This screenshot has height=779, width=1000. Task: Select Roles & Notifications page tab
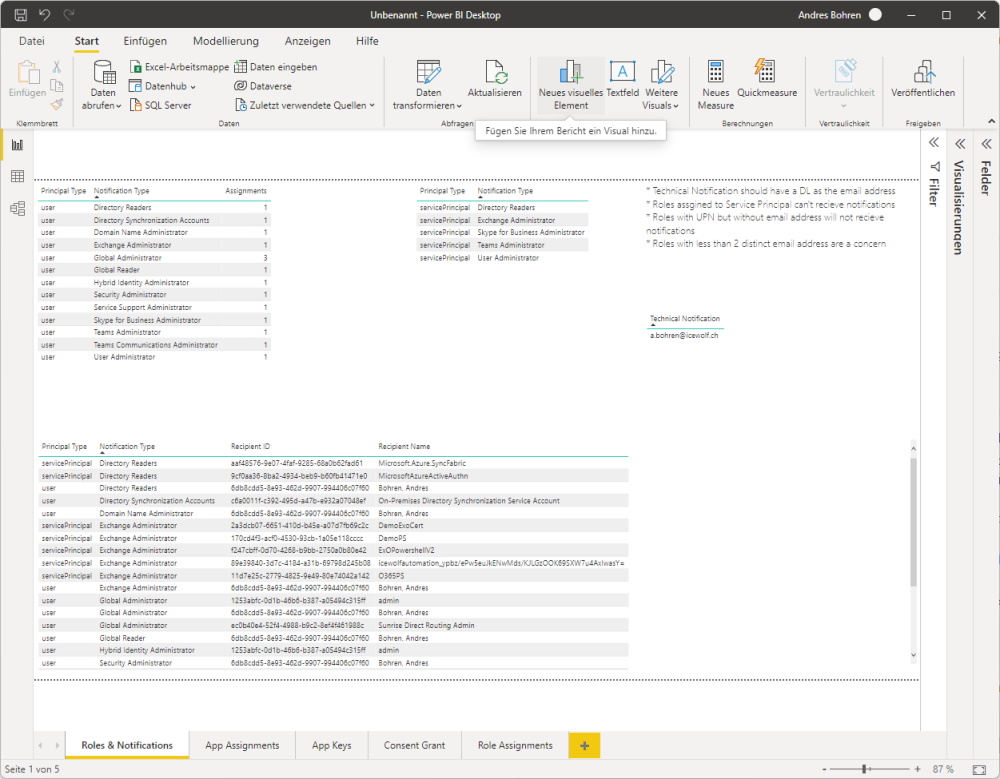(127, 745)
